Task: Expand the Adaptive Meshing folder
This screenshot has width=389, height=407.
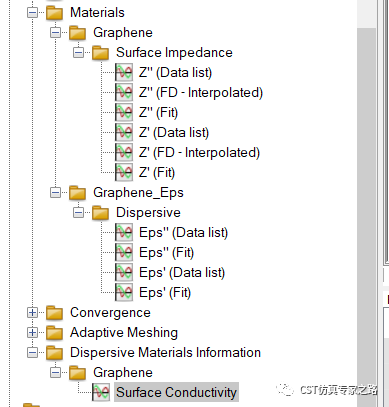Action: pyautogui.click(x=32, y=333)
